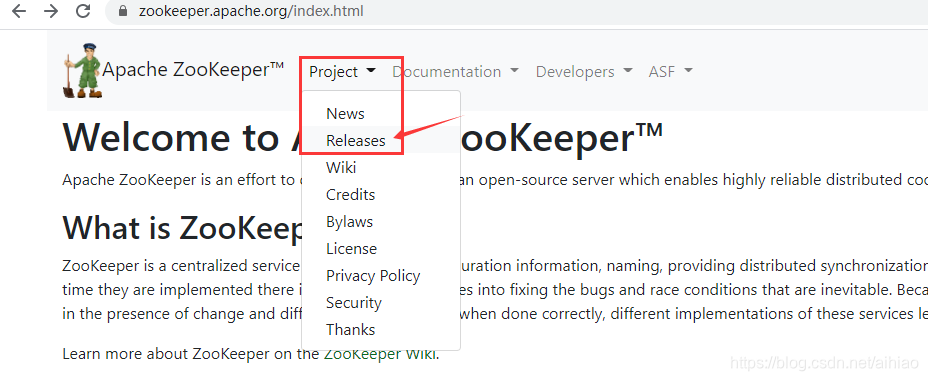Open Credits menu entry
This screenshot has width=928, height=381.
[x=381, y=195]
